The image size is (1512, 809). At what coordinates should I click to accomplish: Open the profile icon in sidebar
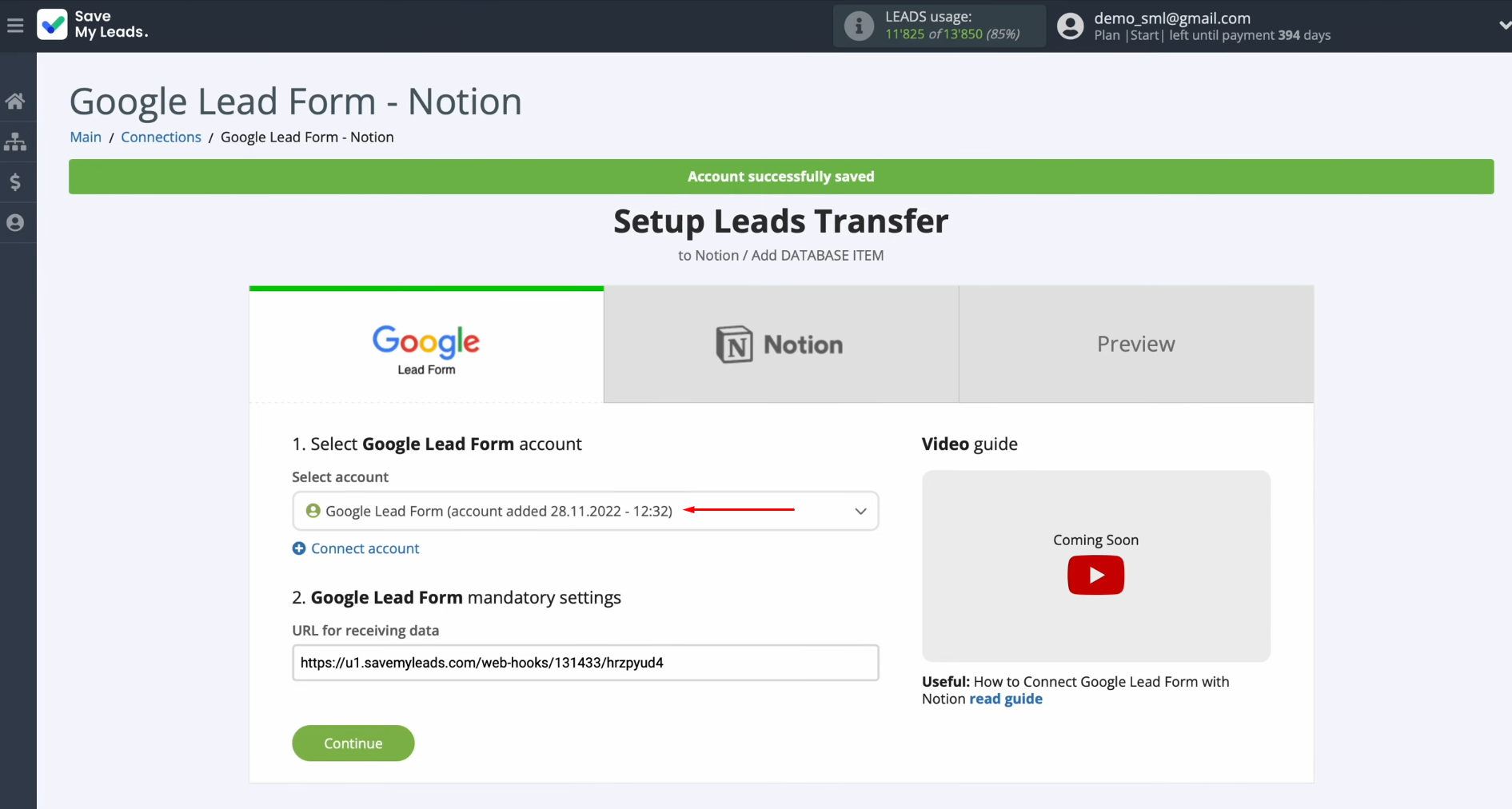click(x=15, y=222)
